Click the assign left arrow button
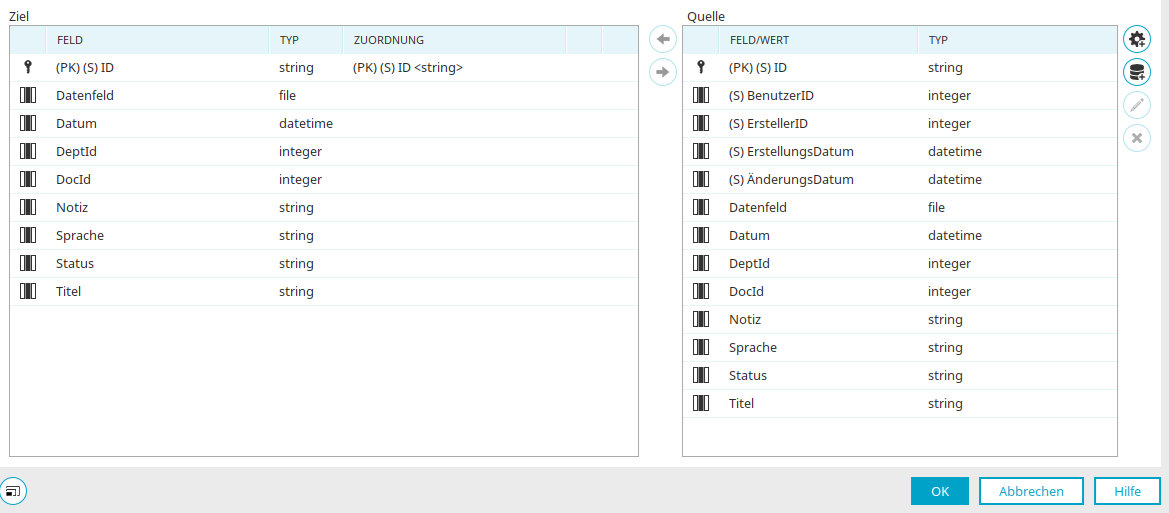Viewport: 1169px width, 513px height. [663, 39]
